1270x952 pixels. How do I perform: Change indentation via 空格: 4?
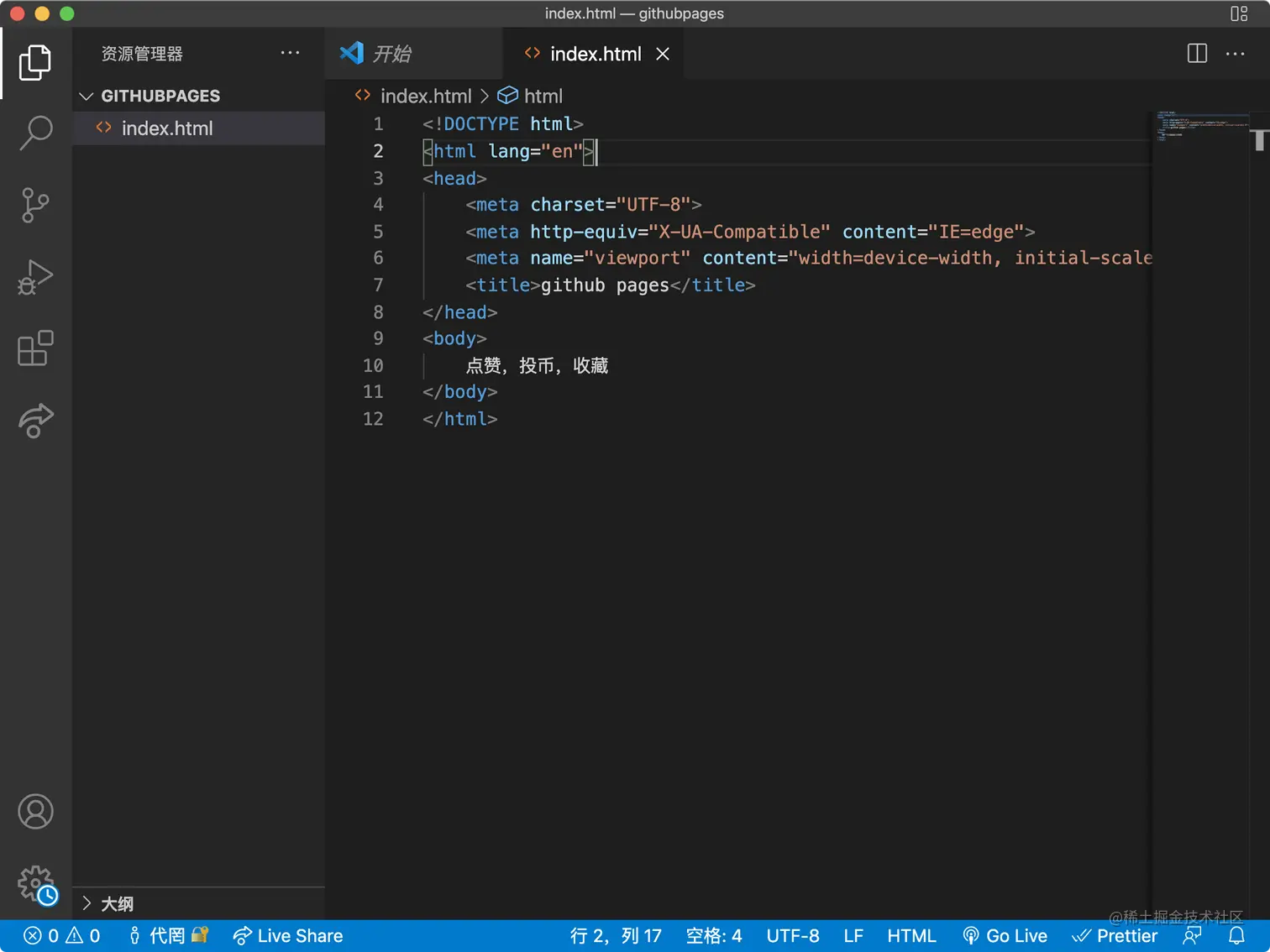[714, 936]
